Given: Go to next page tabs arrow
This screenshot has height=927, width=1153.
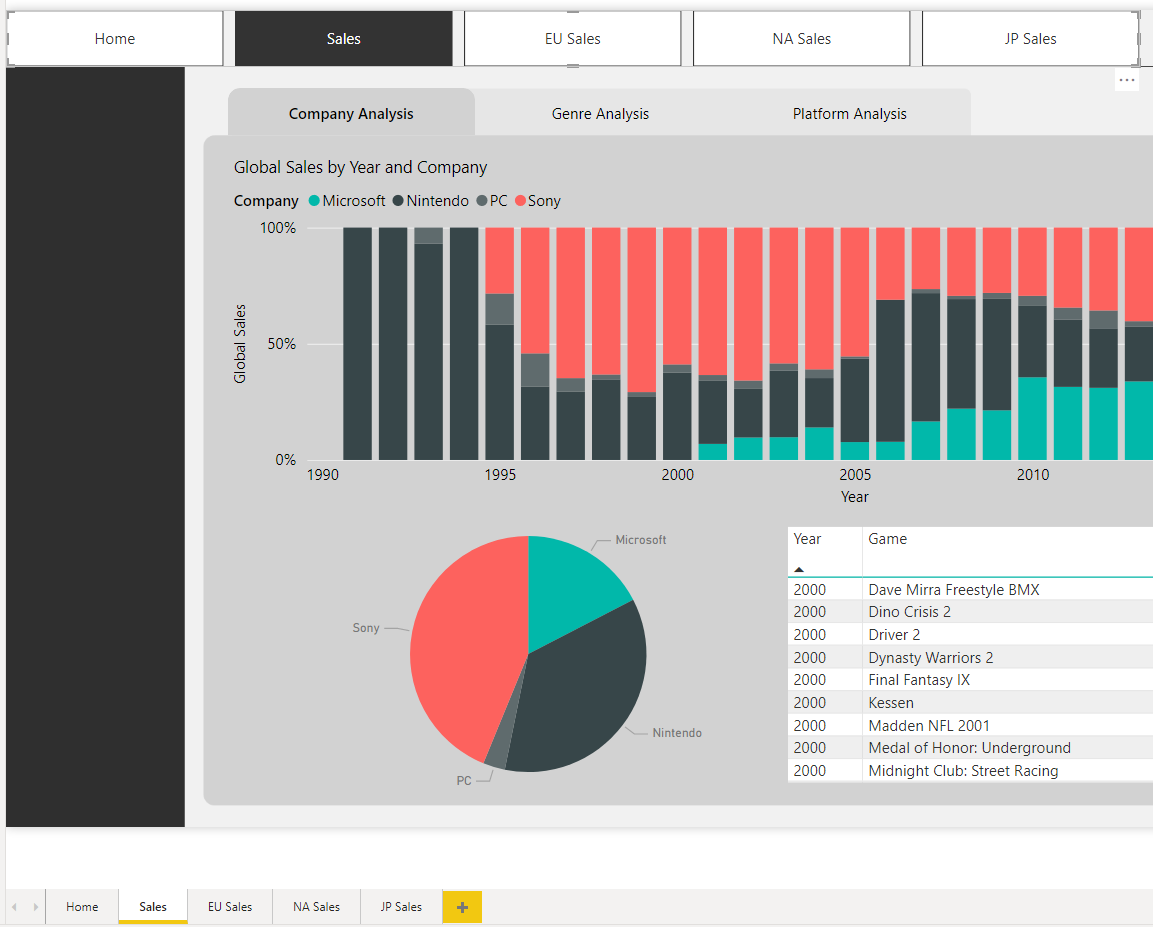Looking at the screenshot, I should (35, 907).
